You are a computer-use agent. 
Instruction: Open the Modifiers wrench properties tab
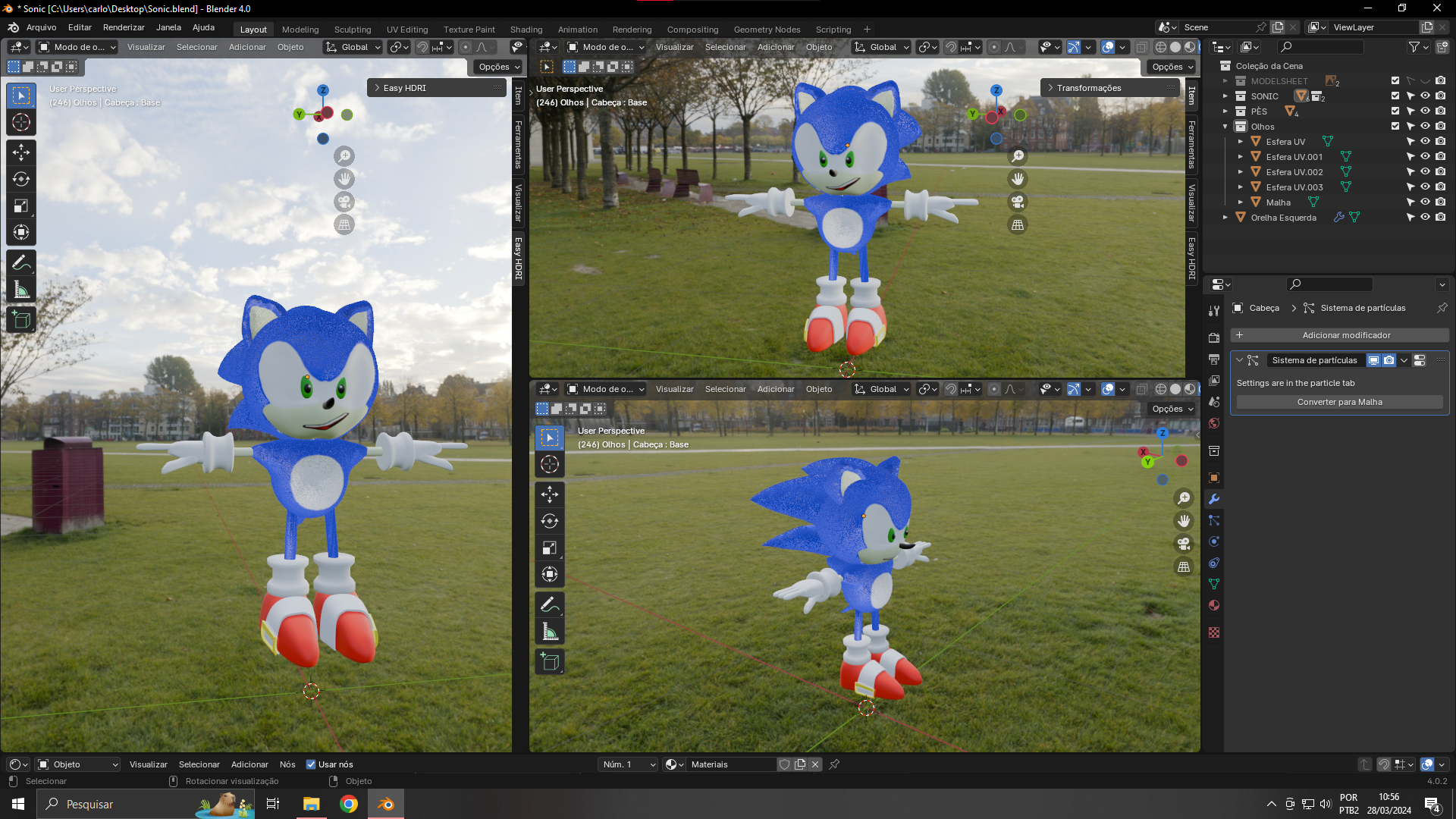coord(1214,499)
